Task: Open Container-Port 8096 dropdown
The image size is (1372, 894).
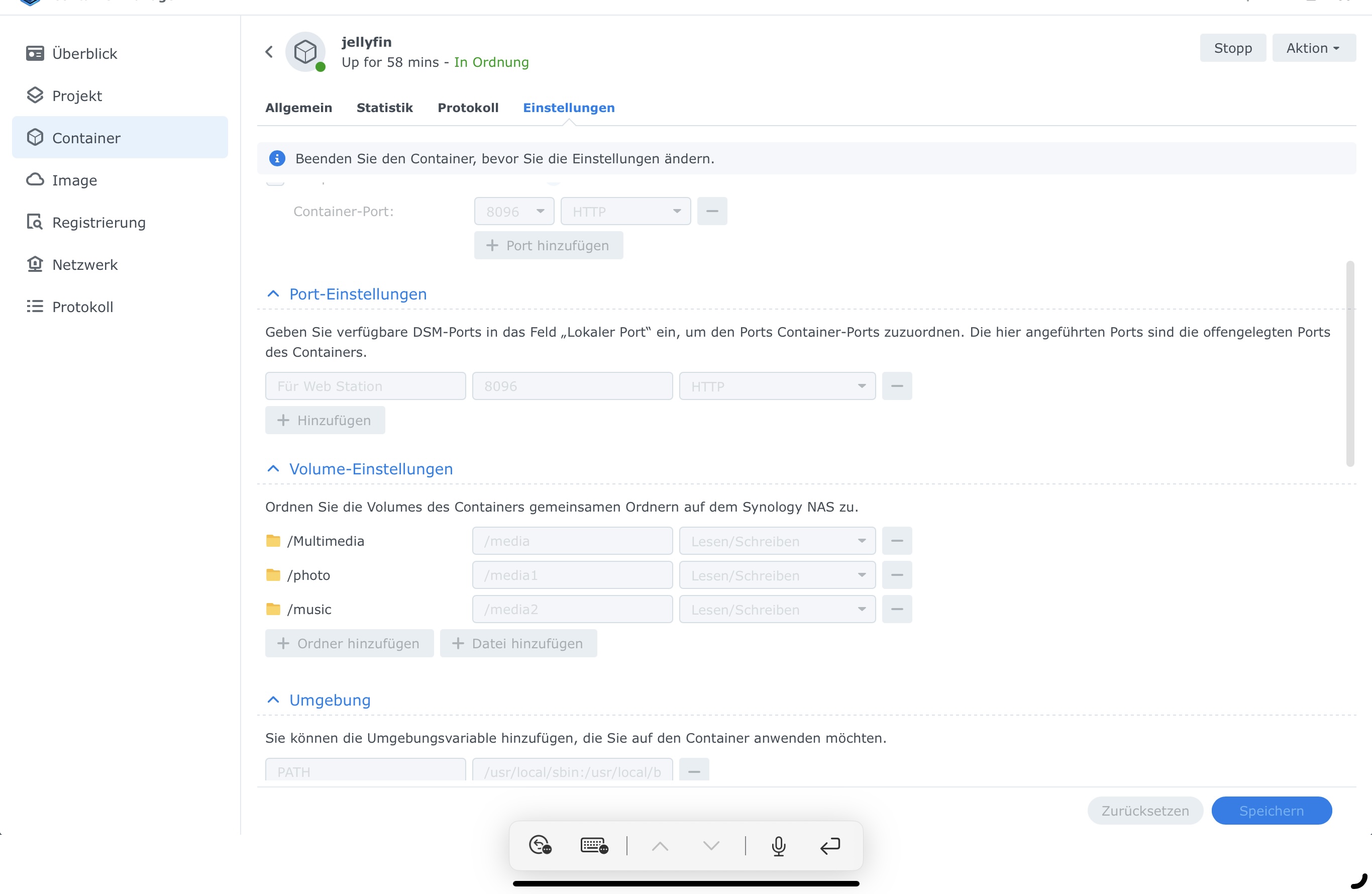Action: point(513,212)
